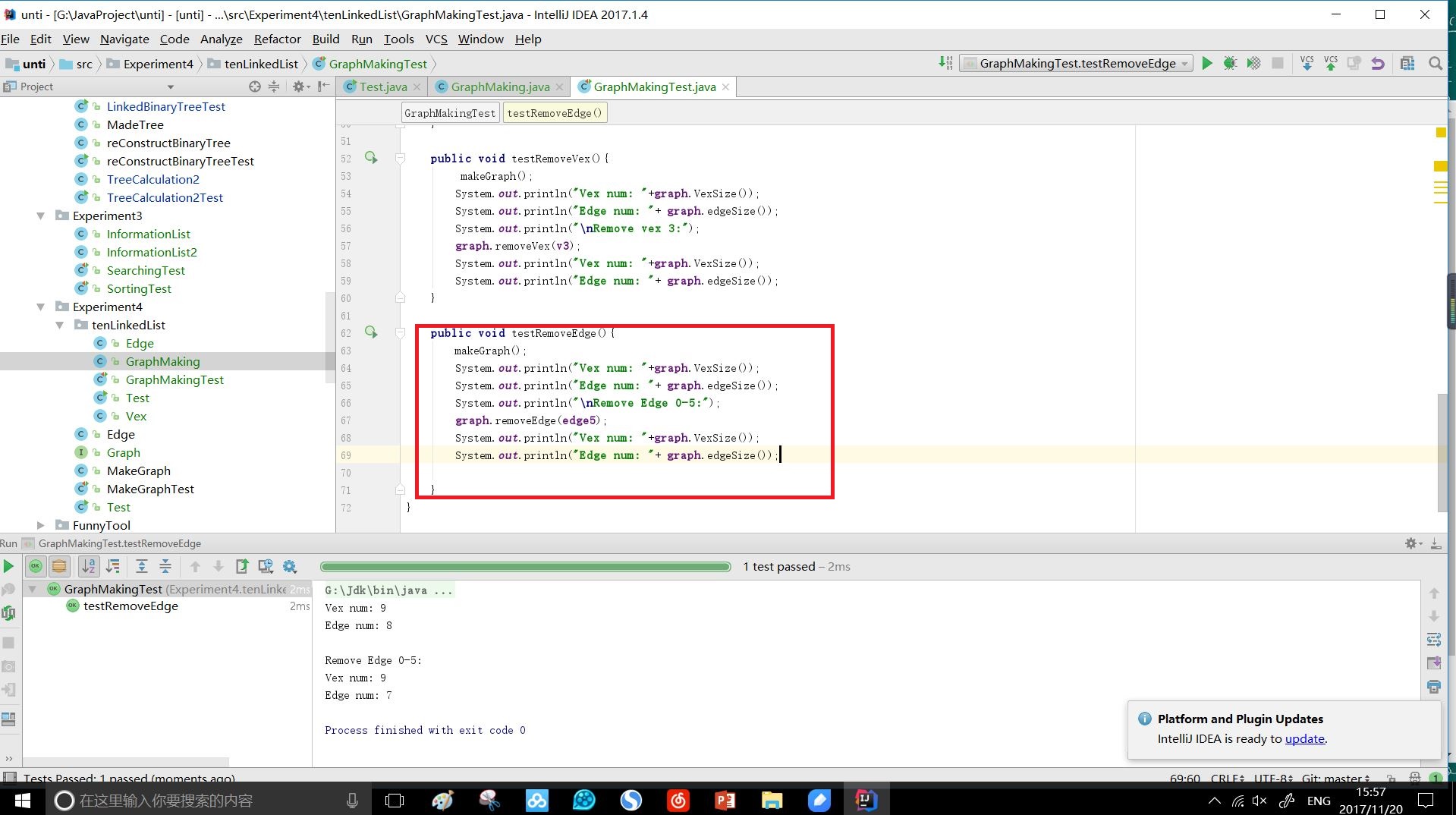Switch to GraphMaking.java tab
The image size is (1456, 815).
(500, 87)
